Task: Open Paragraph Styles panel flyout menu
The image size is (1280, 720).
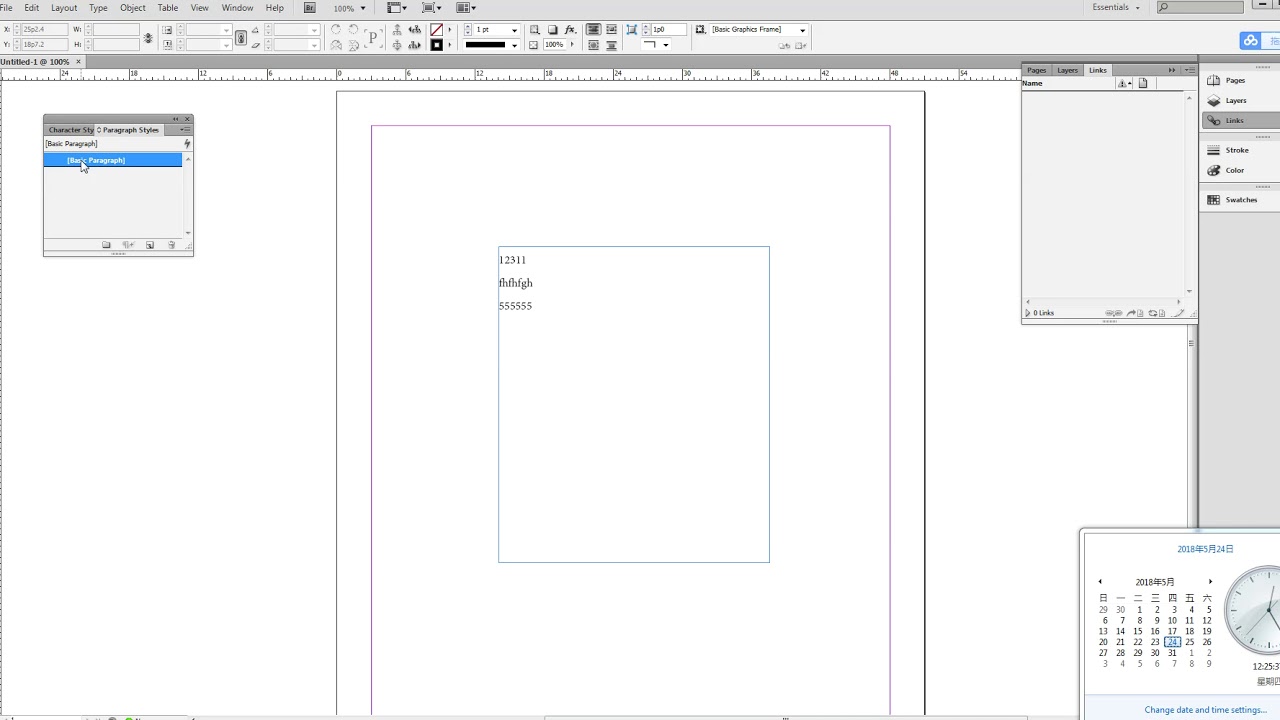Action: (x=184, y=130)
